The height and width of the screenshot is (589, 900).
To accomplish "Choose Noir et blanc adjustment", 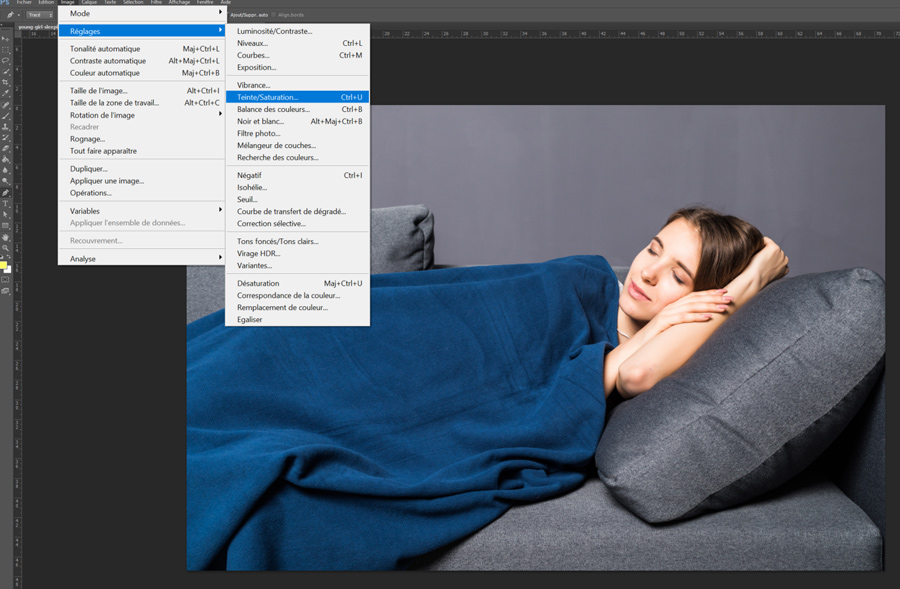I will 297,121.
